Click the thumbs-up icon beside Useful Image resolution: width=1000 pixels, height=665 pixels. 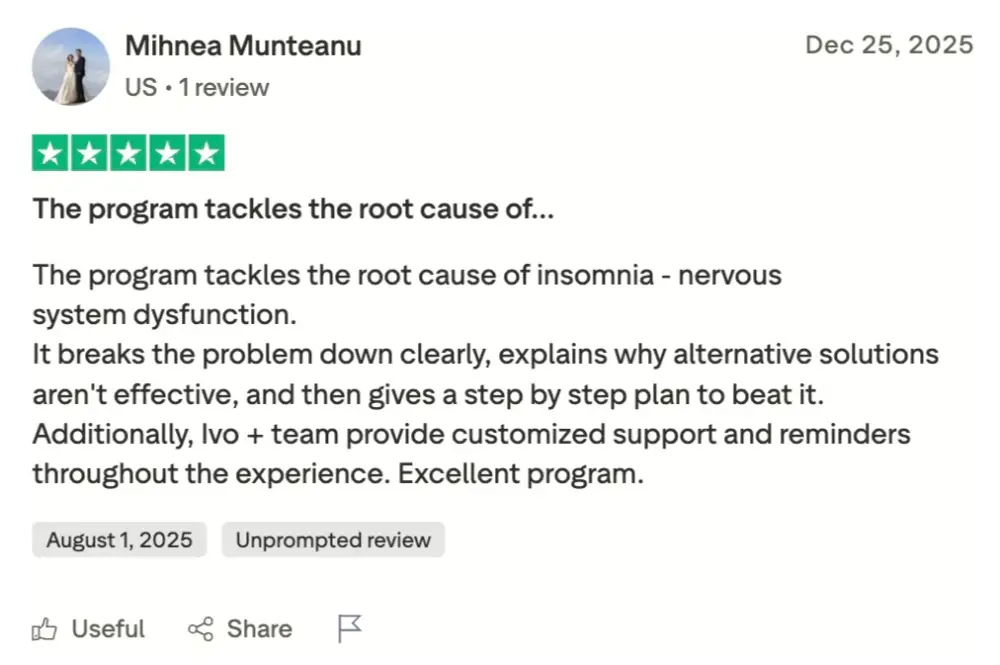click(x=45, y=629)
